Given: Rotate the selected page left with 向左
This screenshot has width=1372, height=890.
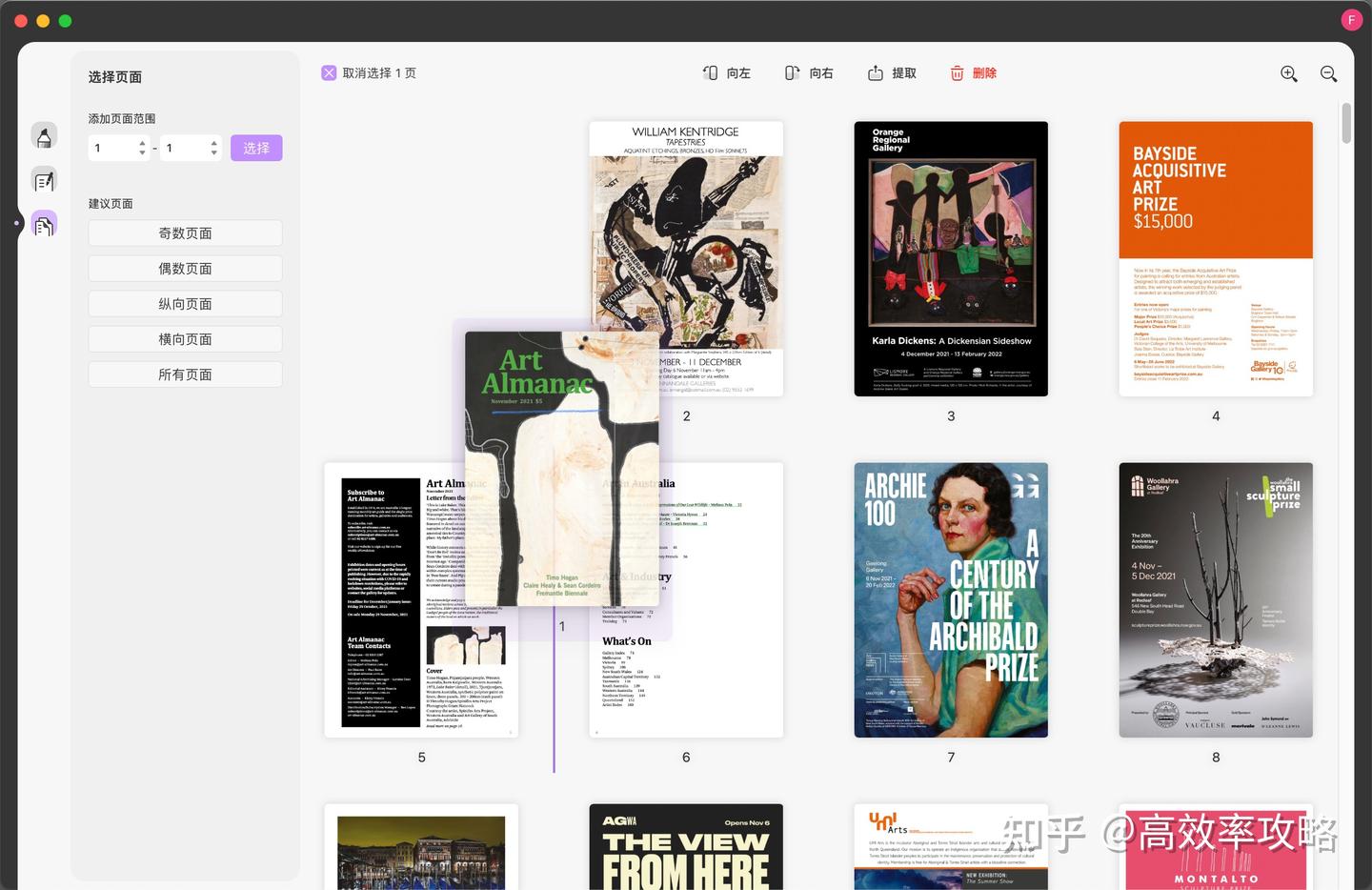Looking at the screenshot, I should coord(725,72).
